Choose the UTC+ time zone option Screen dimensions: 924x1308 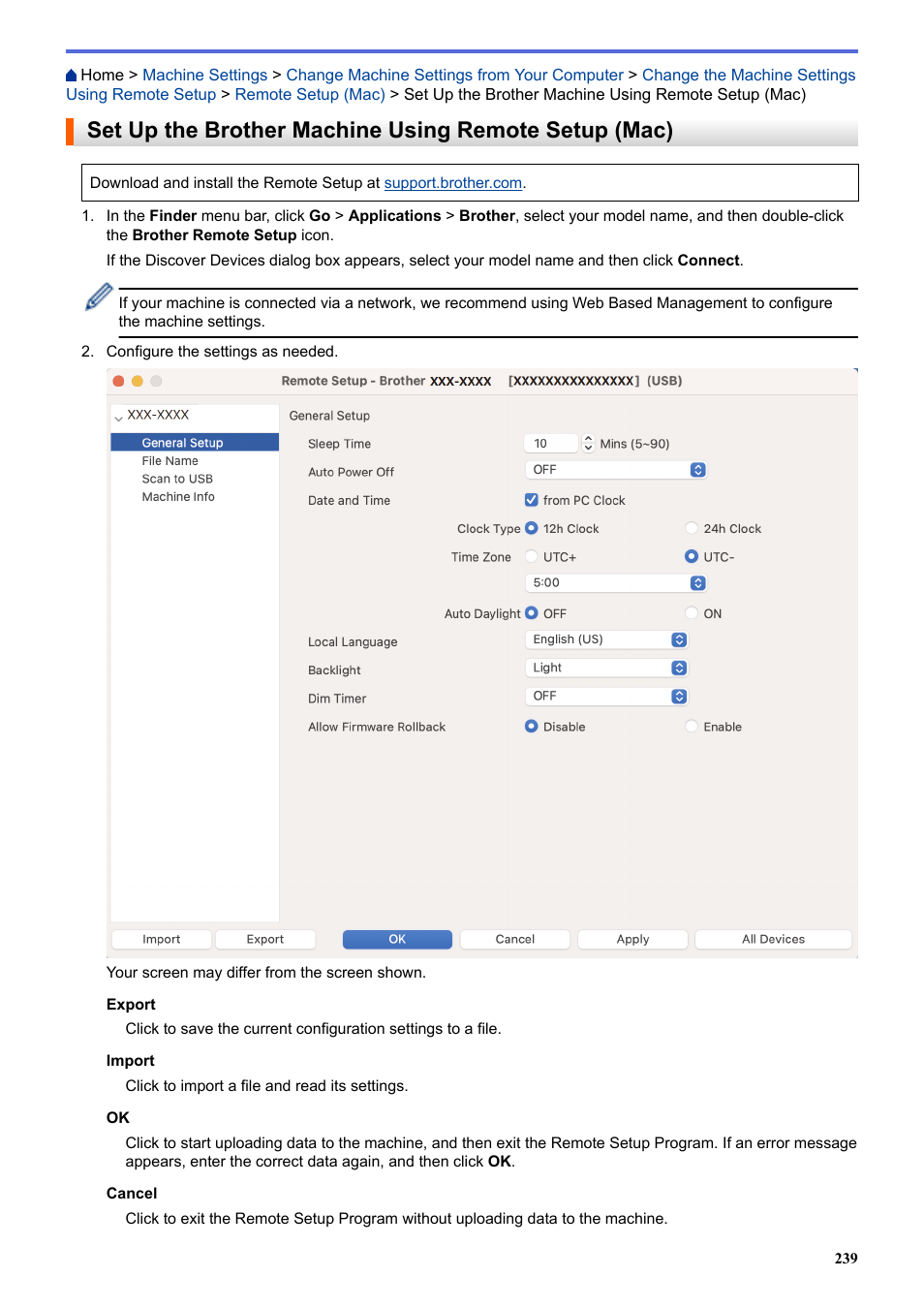(532, 557)
